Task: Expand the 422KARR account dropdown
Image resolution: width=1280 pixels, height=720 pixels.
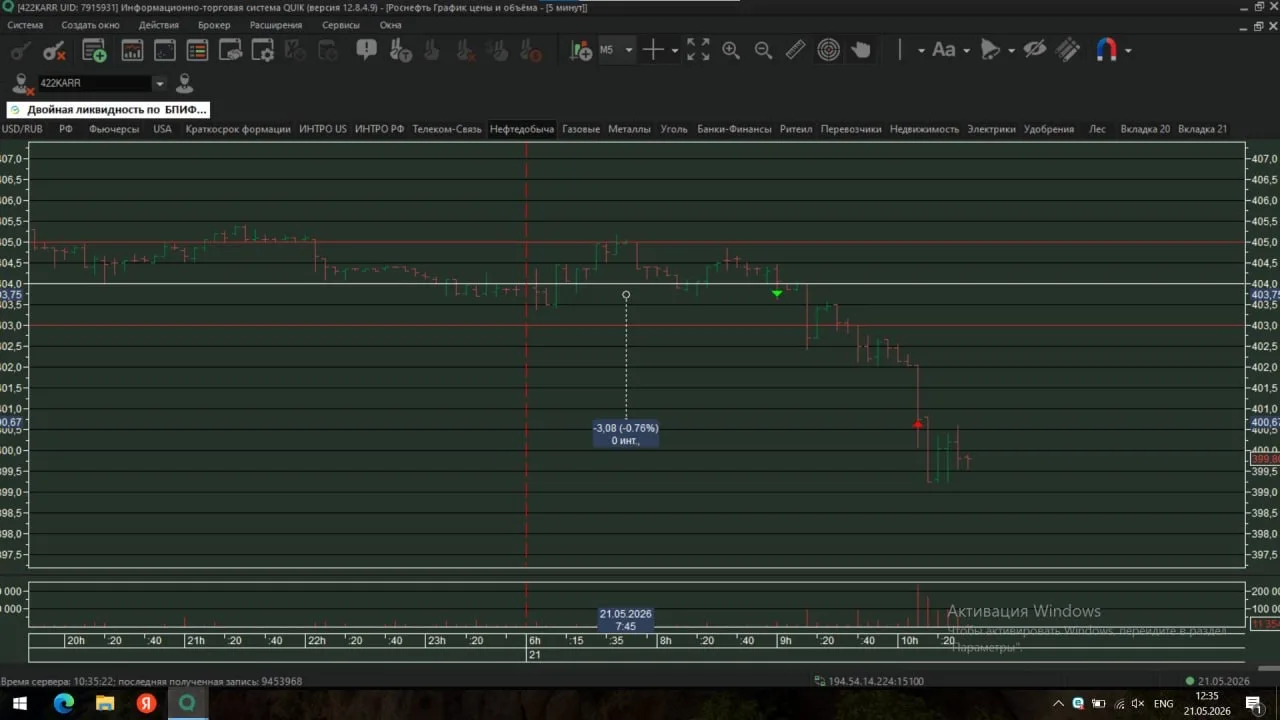Action: pyautogui.click(x=159, y=84)
